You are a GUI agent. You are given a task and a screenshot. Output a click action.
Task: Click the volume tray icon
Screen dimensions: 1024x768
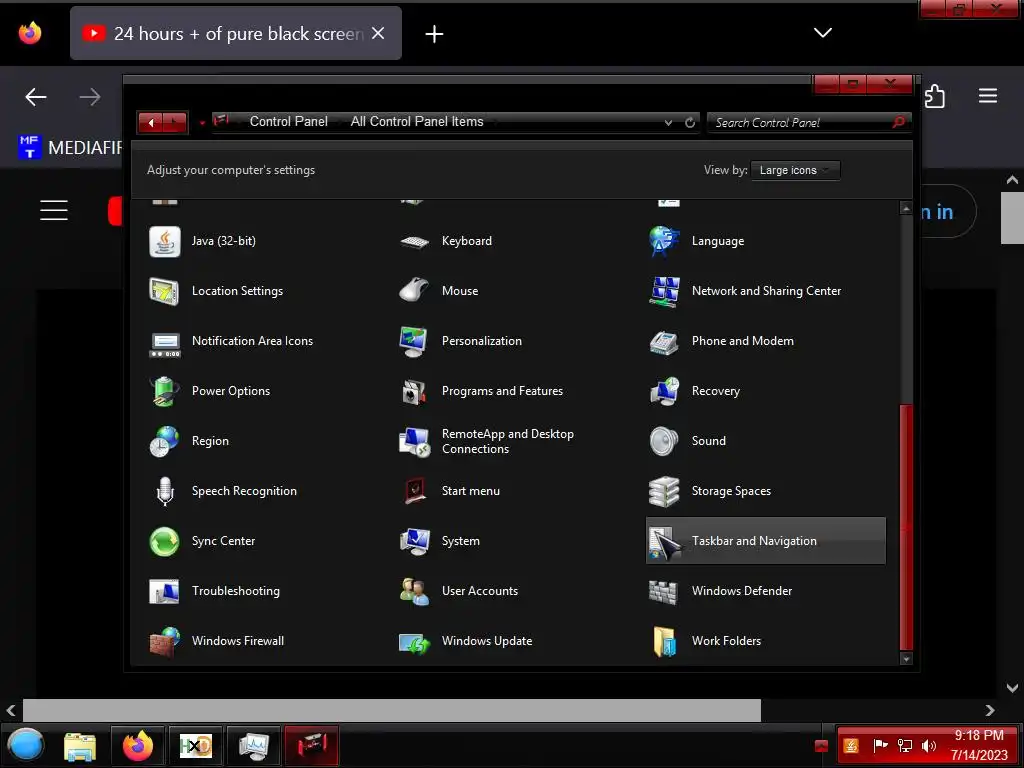click(x=929, y=746)
